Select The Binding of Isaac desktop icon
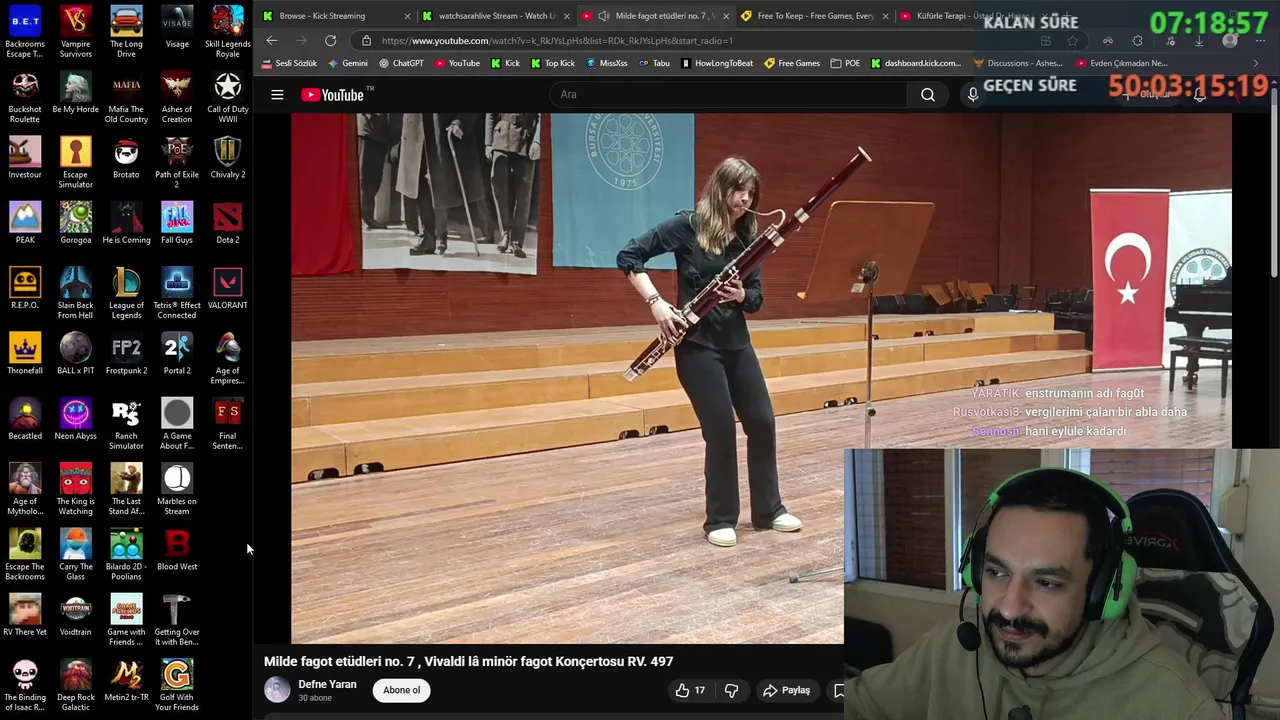 coord(25,685)
